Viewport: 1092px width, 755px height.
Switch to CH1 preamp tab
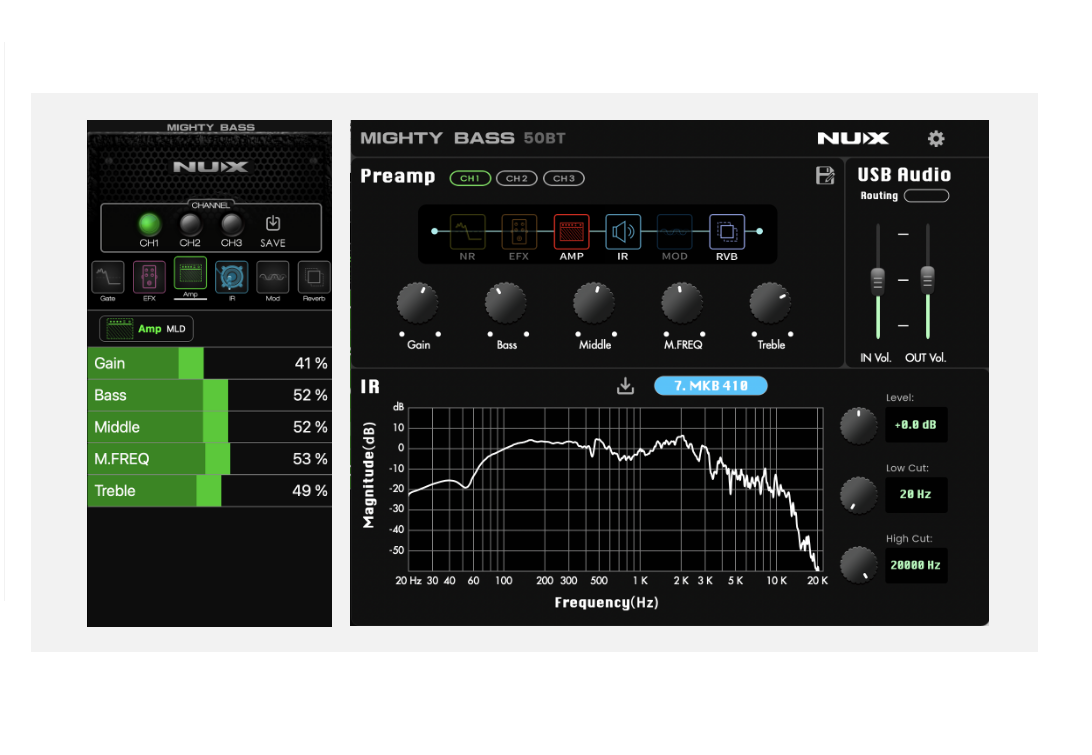click(x=470, y=178)
